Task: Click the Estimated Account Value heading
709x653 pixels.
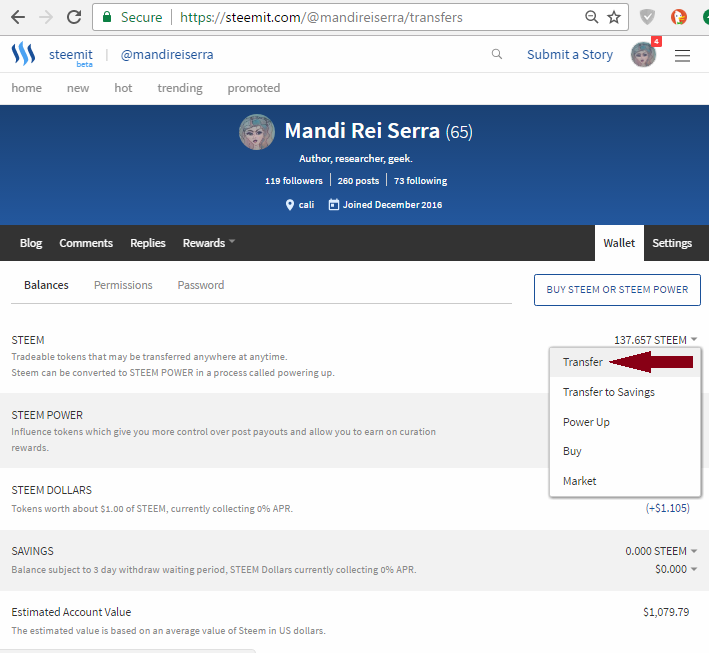Action: coord(71,612)
